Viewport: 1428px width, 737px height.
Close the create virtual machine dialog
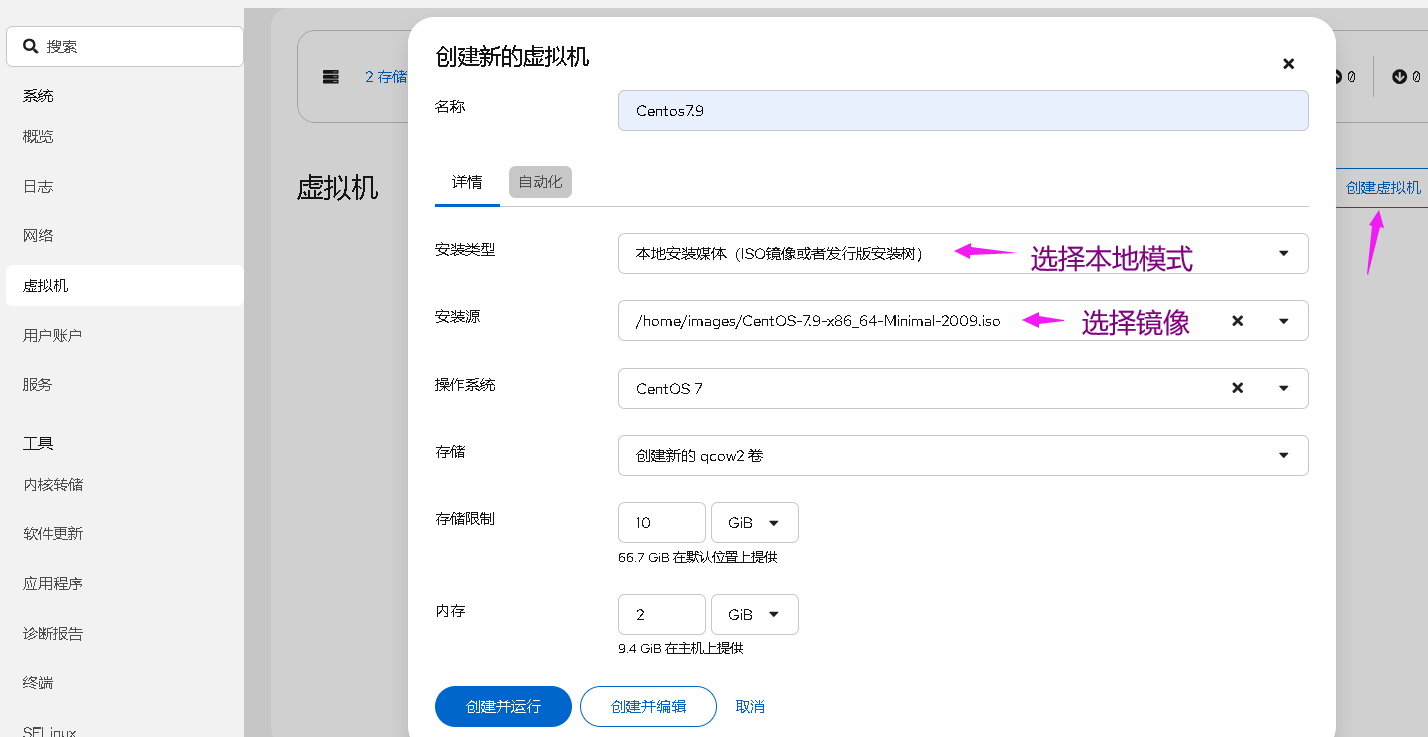pos(1288,64)
